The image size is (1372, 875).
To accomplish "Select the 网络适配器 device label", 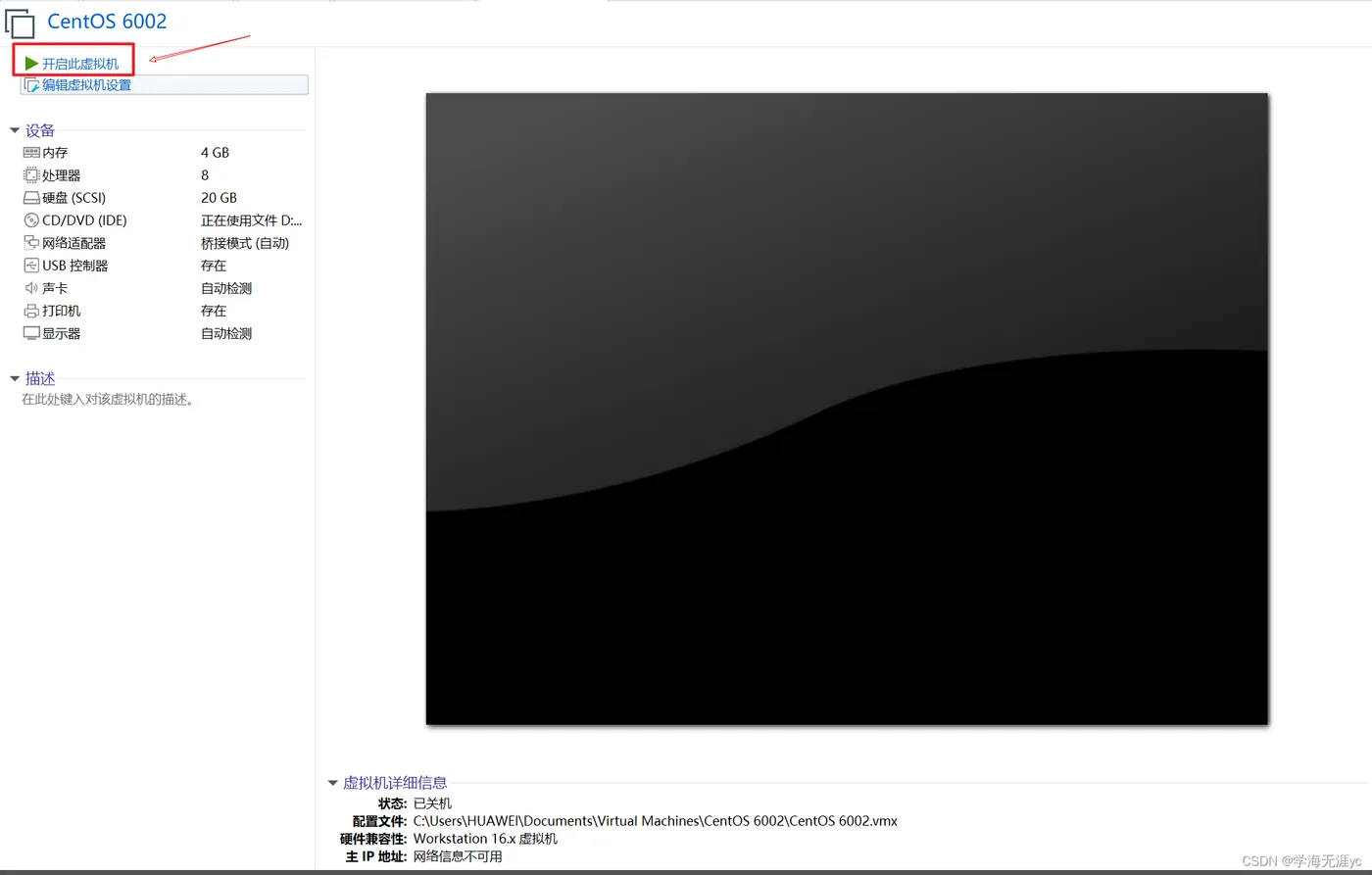I will pos(73,243).
